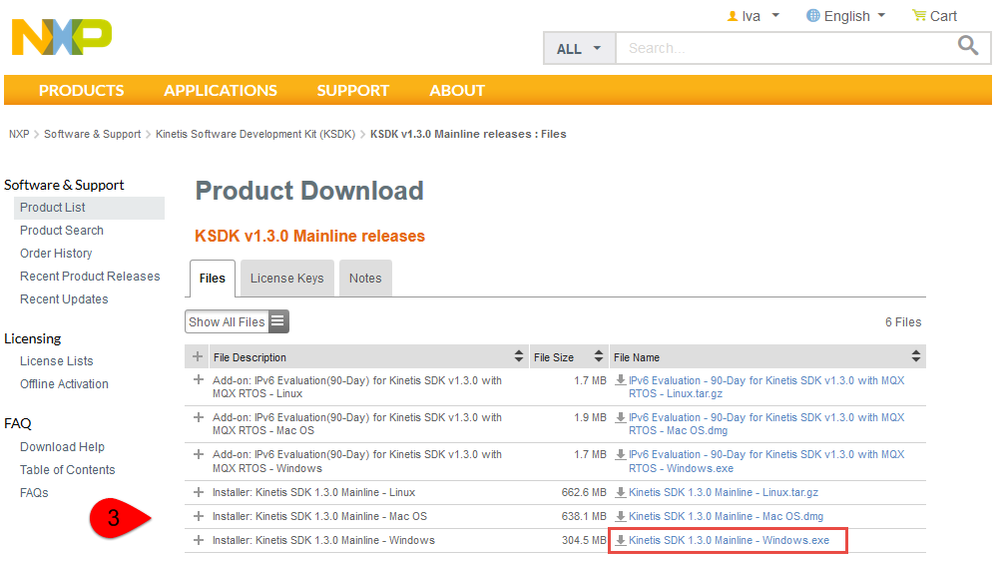Open the ABOUT menu
Screen dimensions: 999x576
coord(457,90)
